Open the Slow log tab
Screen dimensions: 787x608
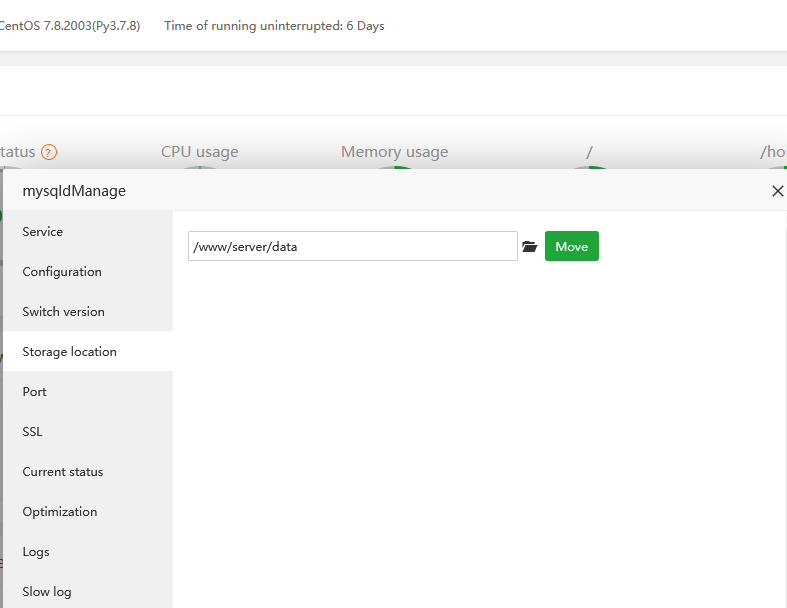pyautogui.click(x=47, y=591)
